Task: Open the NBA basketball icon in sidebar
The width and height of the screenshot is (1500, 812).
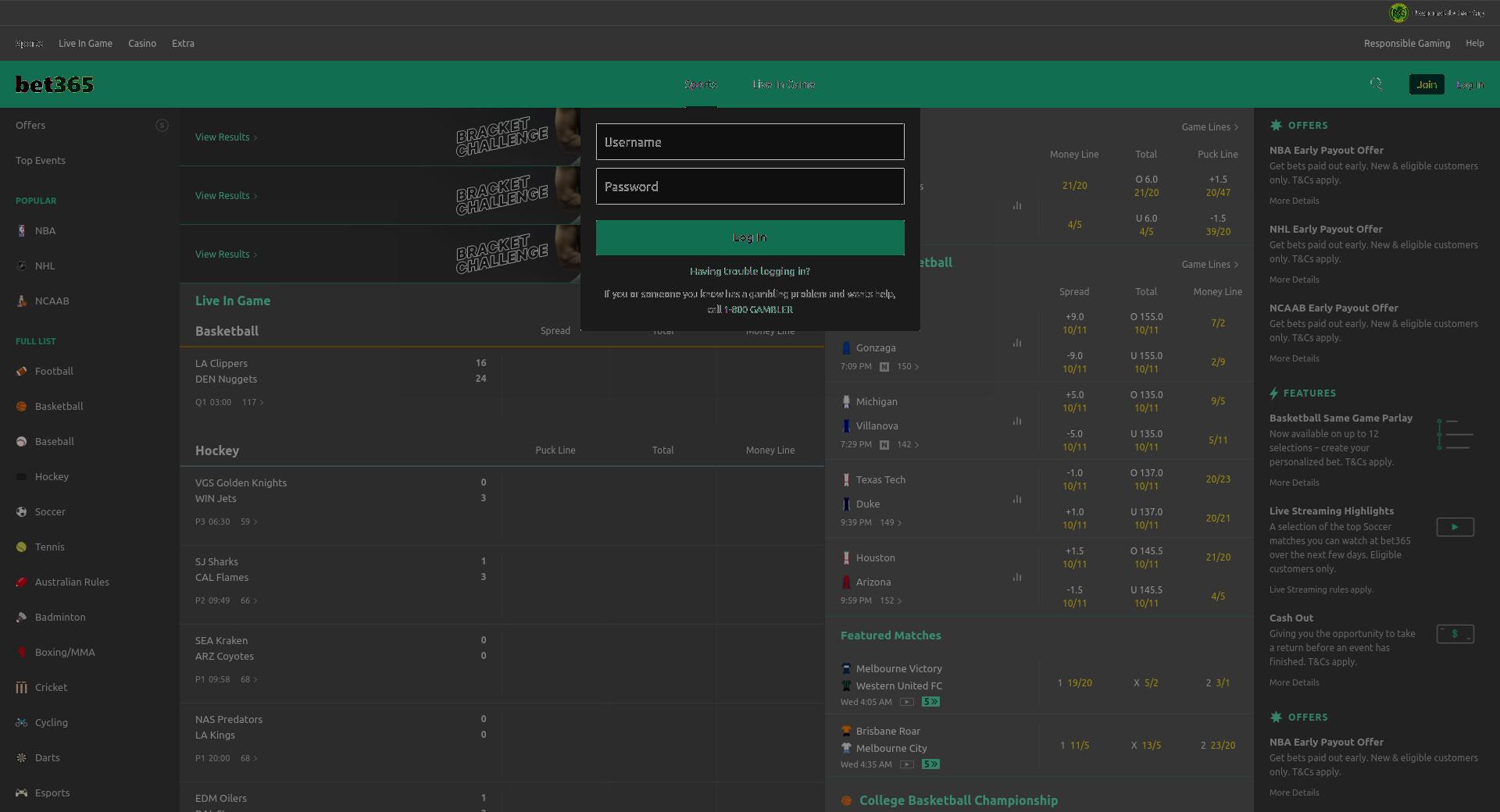Action: (x=21, y=230)
